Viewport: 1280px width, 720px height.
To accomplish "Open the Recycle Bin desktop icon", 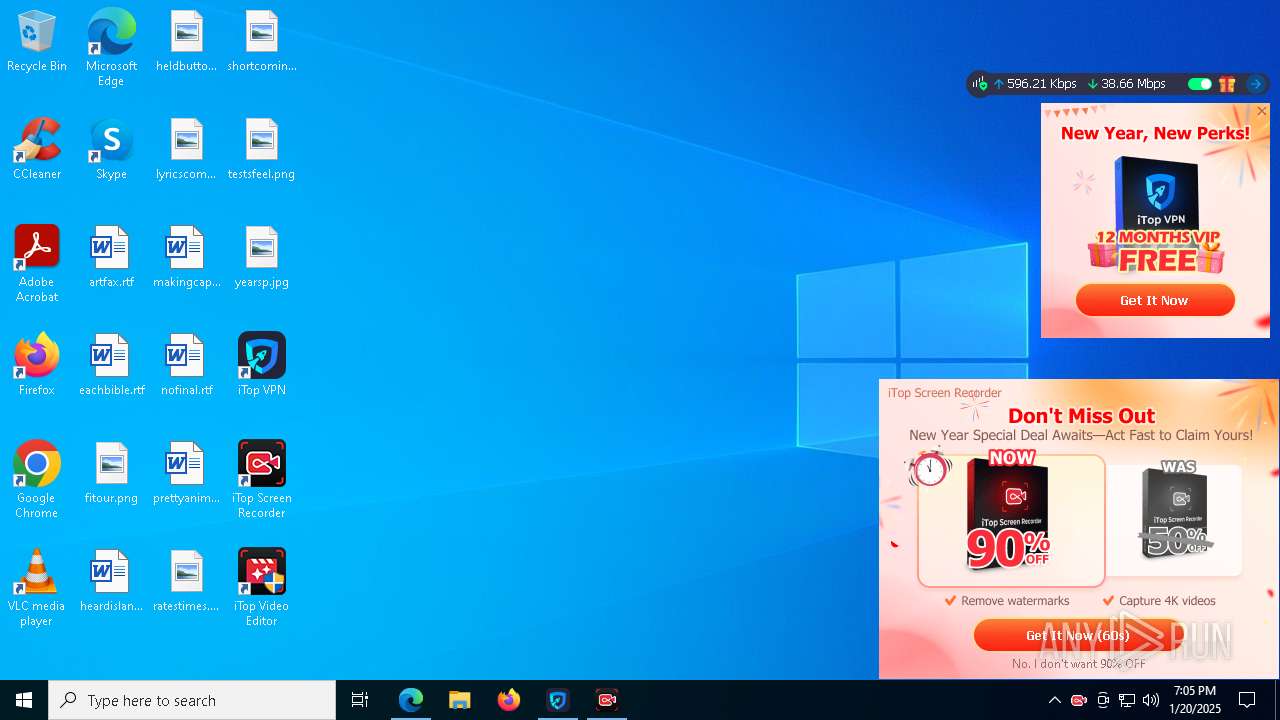I will pyautogui.click(x=37, y=42).
